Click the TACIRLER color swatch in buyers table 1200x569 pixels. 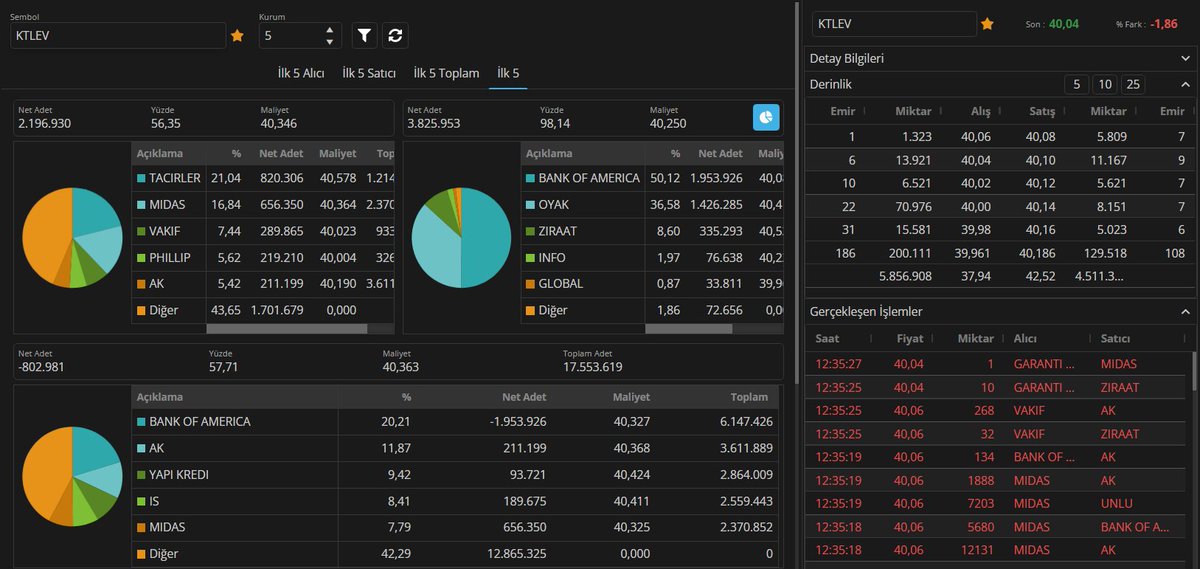point(142,178)
